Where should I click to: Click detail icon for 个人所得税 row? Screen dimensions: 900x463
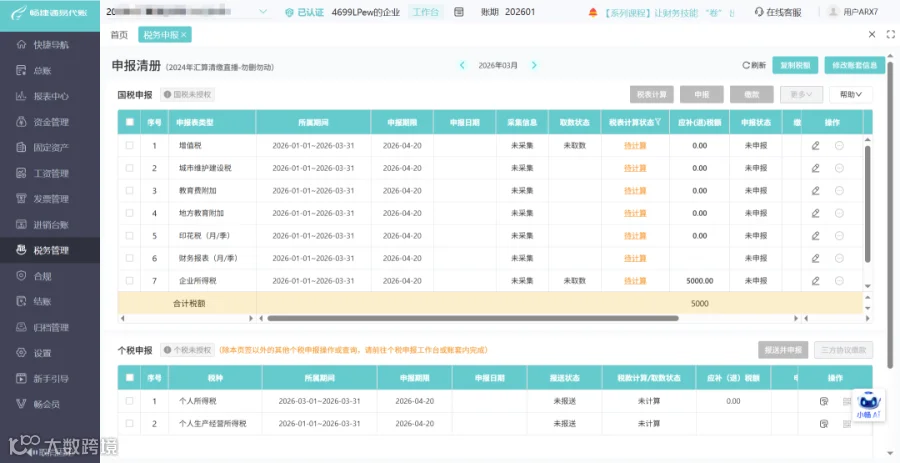click(824, 401)
